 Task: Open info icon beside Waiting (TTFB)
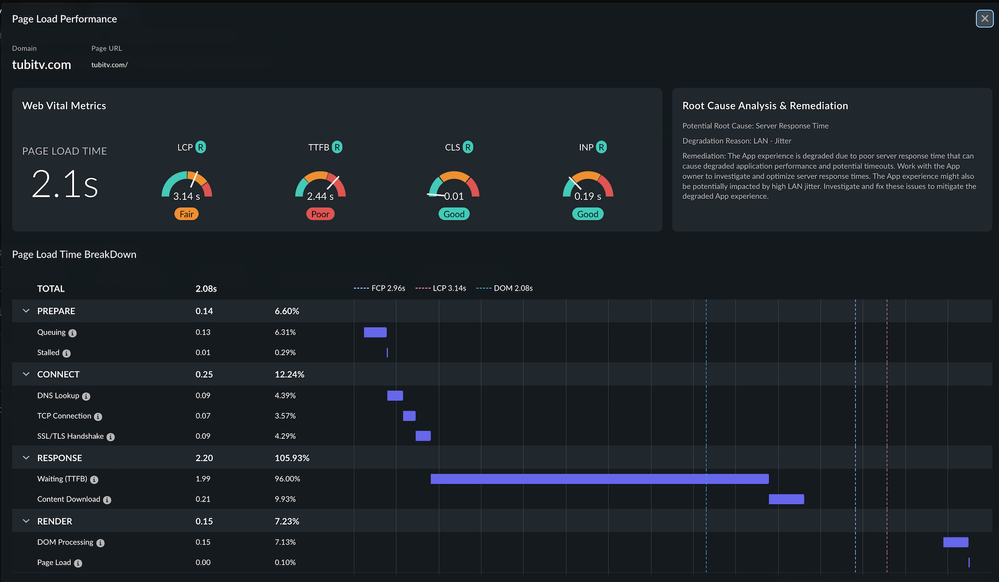point(94,479)
